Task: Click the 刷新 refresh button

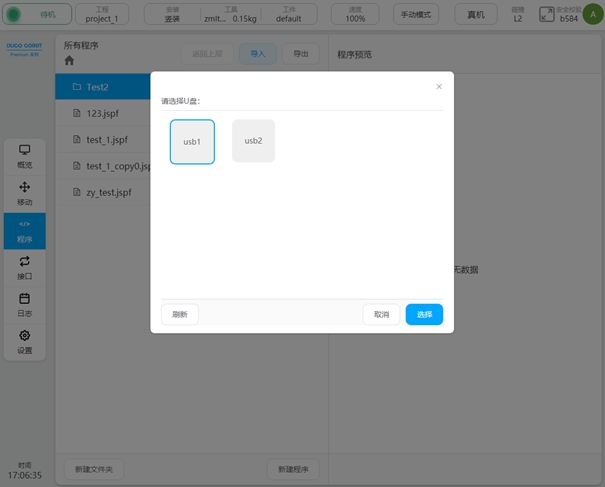Action: click(x=180, y=314)
